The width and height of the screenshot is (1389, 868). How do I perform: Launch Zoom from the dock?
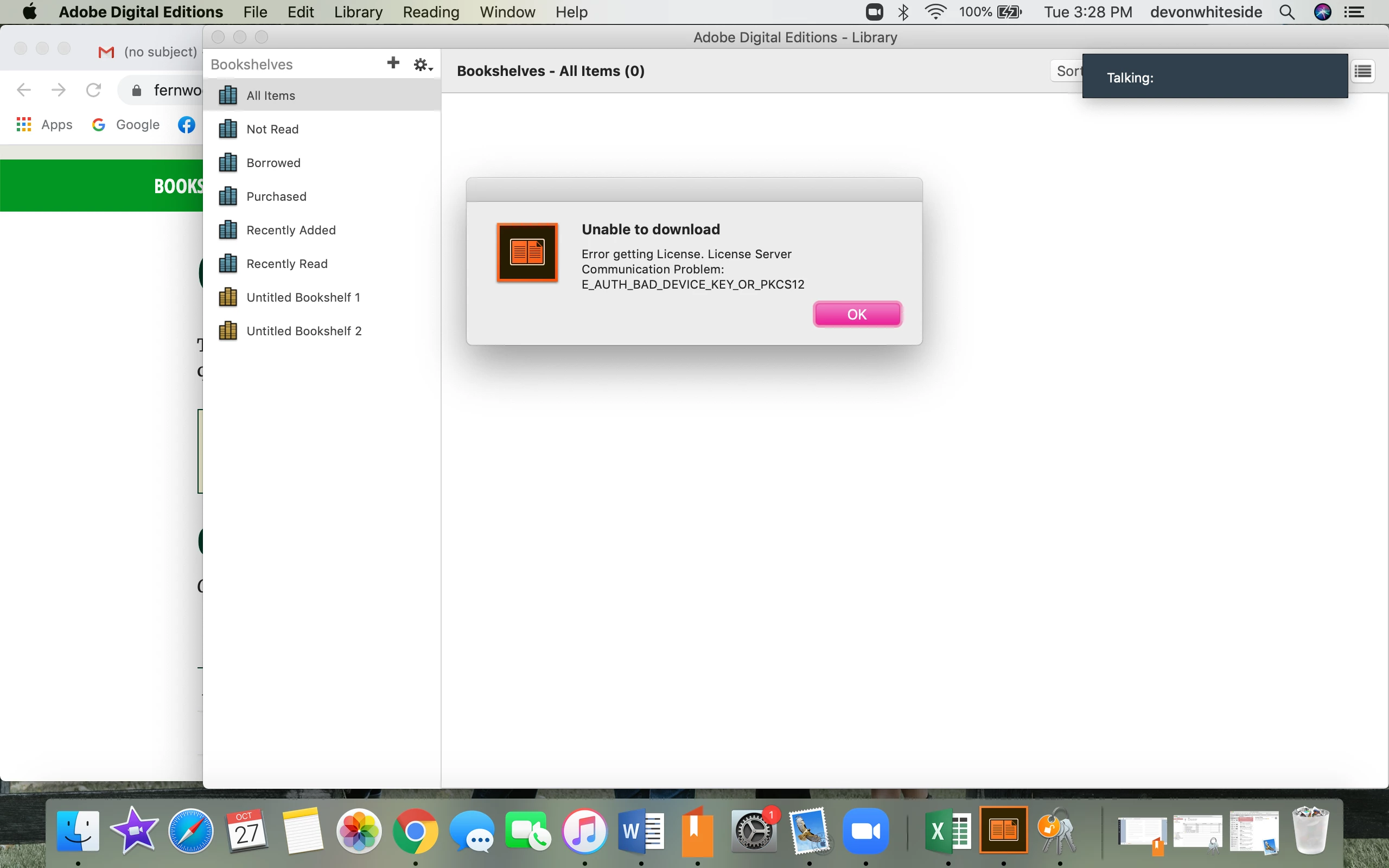coord(865,830)
